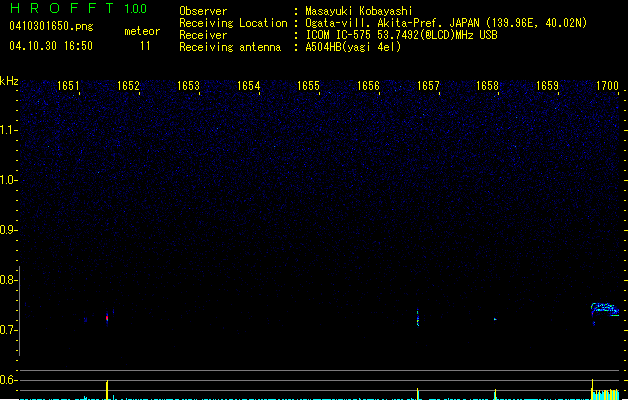Screen dimensions: 629x400
Task: Click the Receiving antenna field label
Action: pos(230,47)
